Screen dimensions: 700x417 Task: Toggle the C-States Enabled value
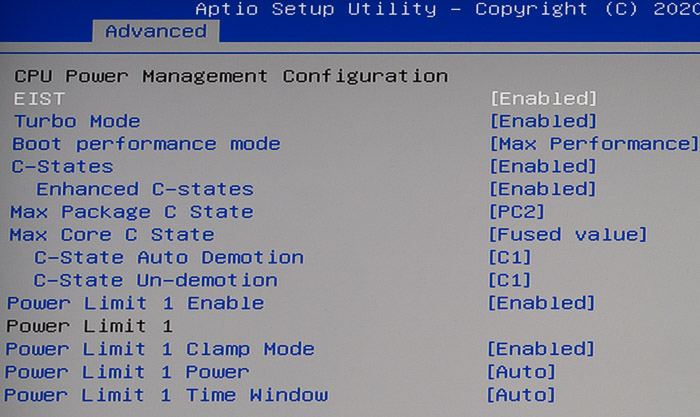point(543,167)
